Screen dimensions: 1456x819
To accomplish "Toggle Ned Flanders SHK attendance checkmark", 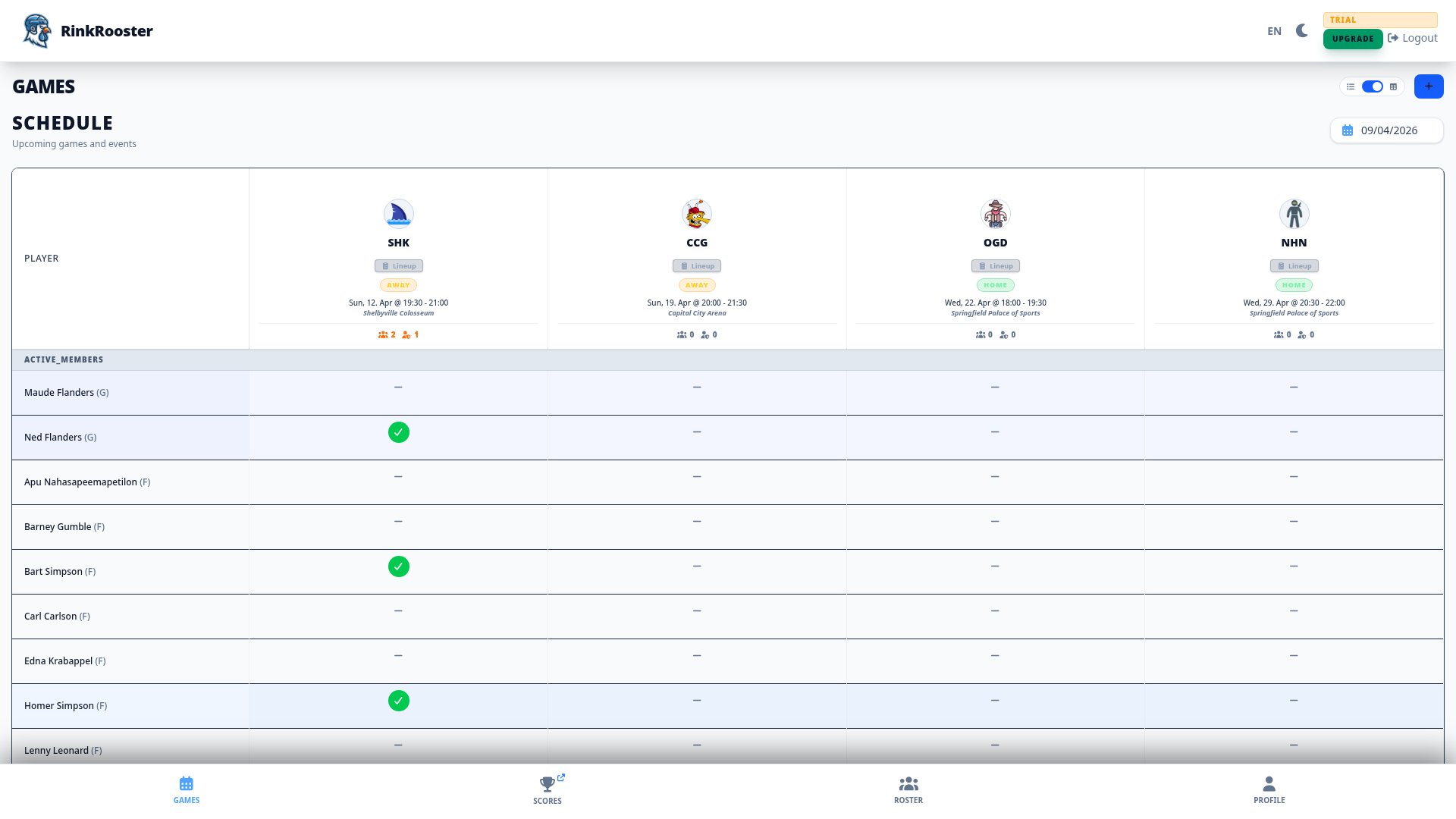I will (x=398, y=432).
